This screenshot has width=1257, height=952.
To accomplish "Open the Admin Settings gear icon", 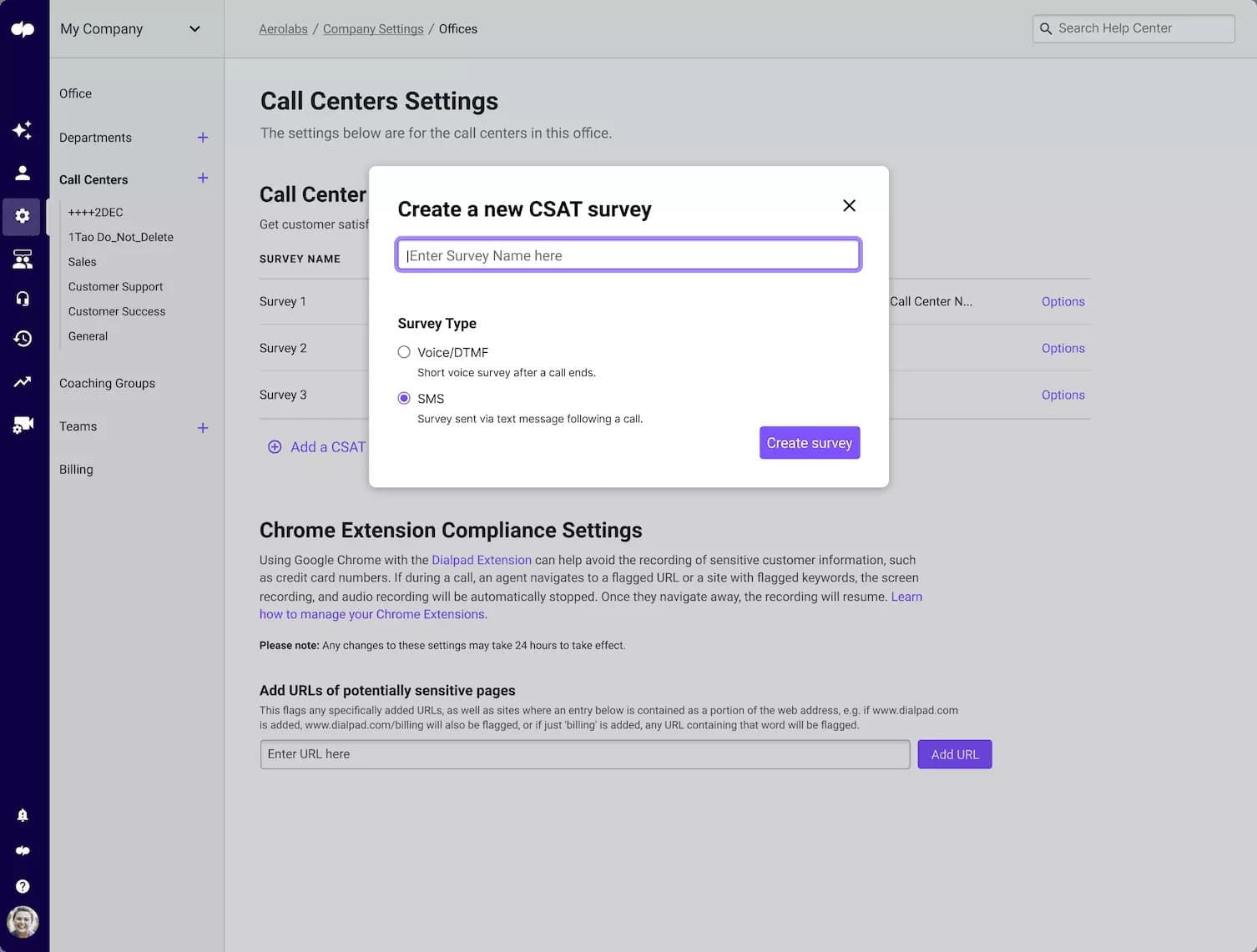I will click(23, 216).
